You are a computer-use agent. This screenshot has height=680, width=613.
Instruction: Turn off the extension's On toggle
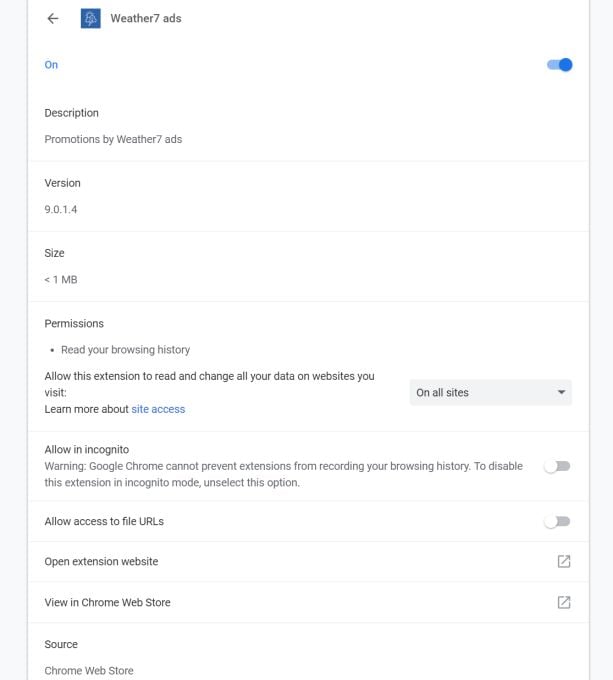tap(559, 65)
